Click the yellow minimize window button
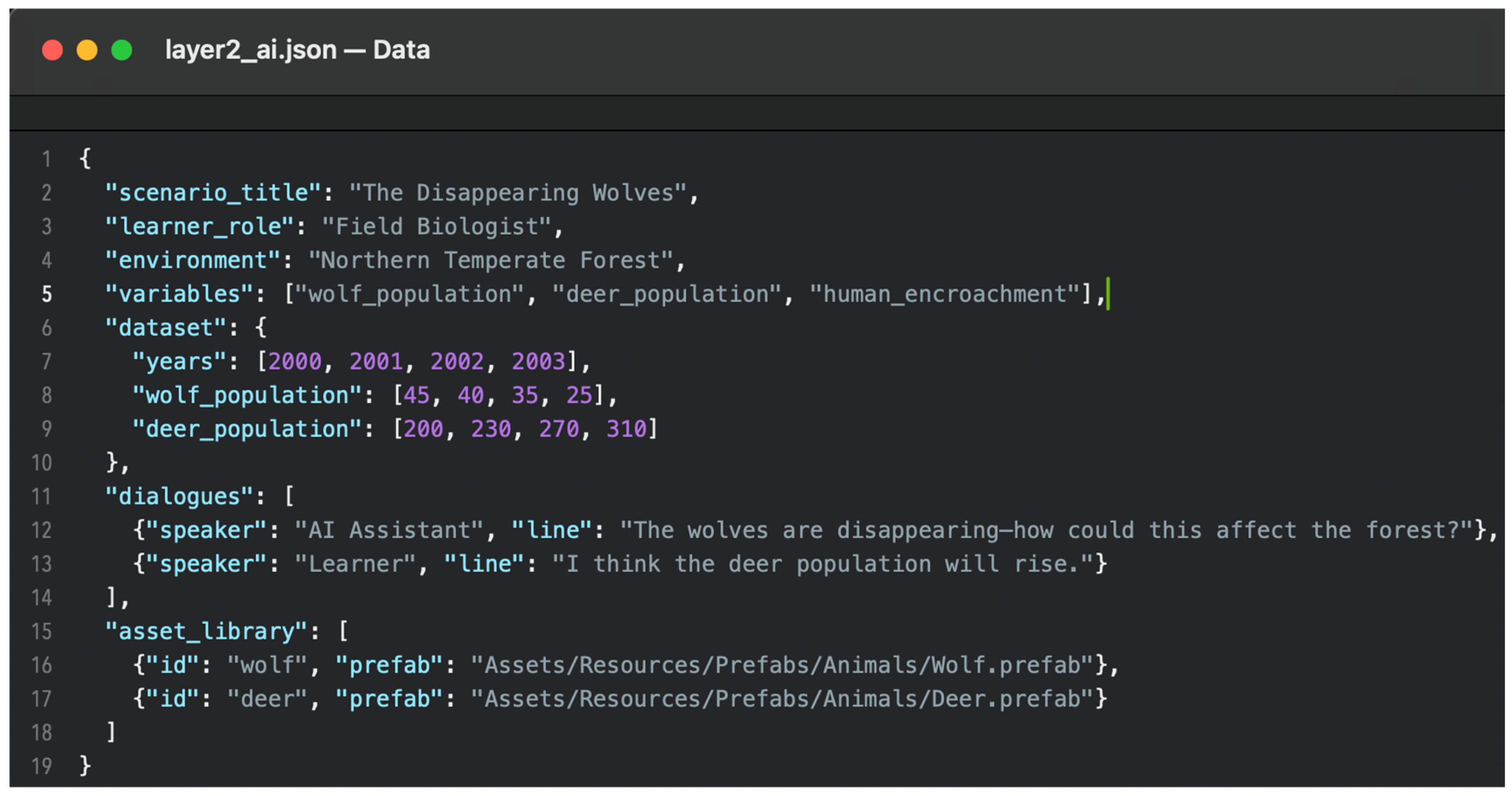The width and height of the screenshot is (1512, 796). [x=87, y=50]
